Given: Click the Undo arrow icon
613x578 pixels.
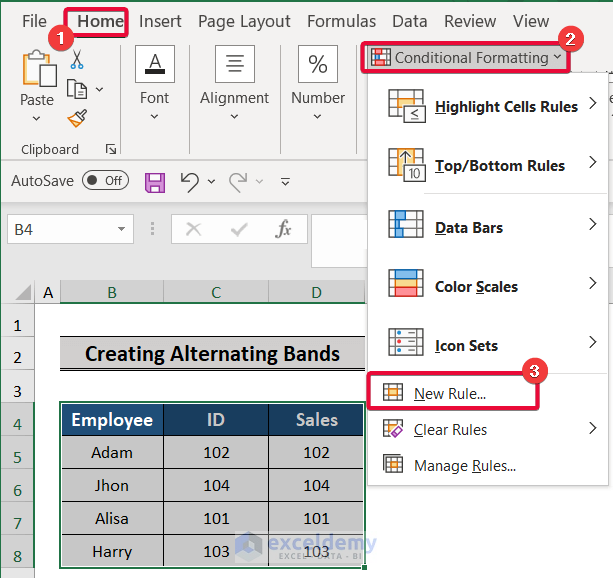Looking at the screenshot, I should click(x=190, y=182).
